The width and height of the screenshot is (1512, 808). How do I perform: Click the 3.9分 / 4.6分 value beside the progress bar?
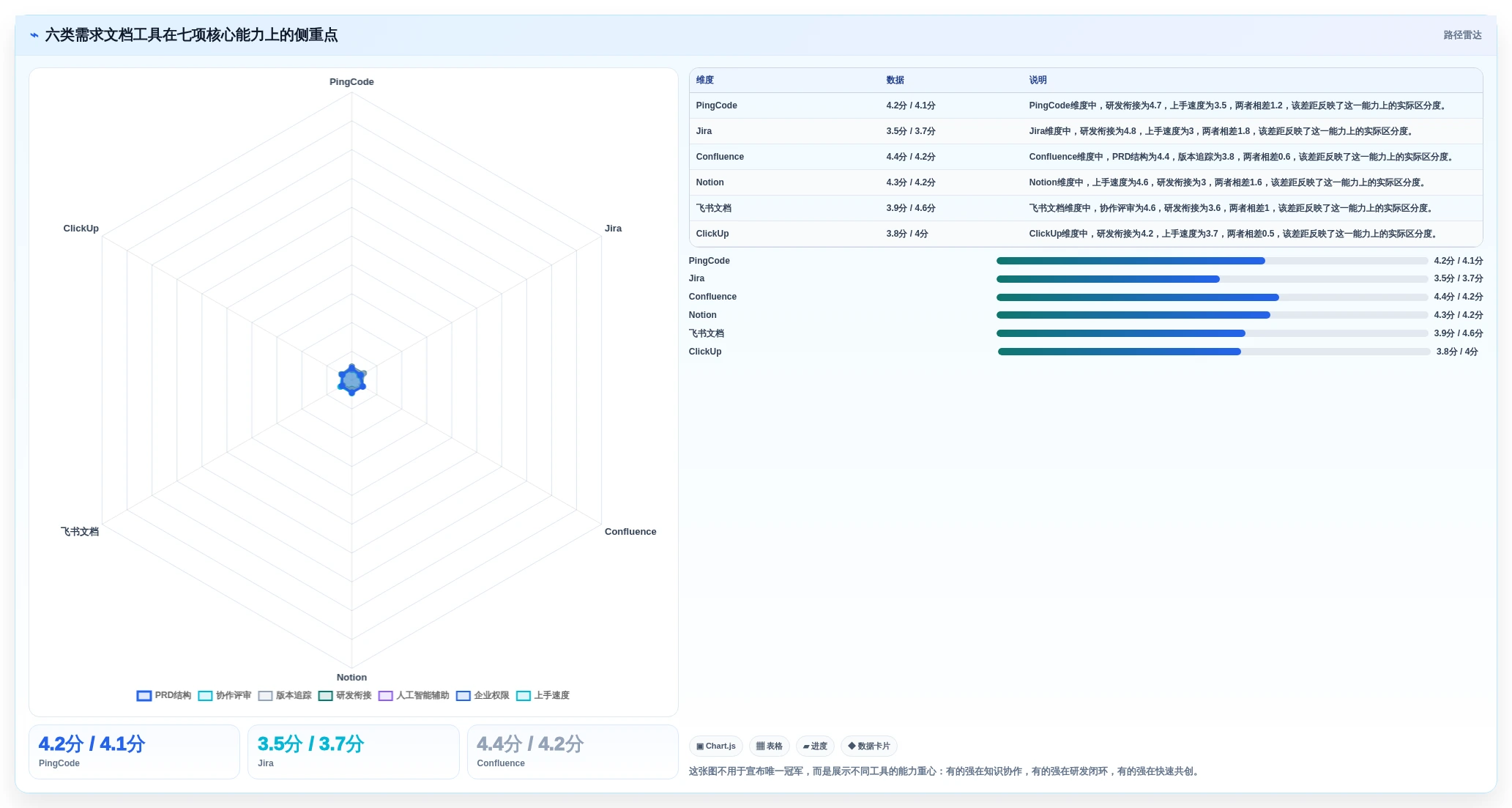[1459, 333]
